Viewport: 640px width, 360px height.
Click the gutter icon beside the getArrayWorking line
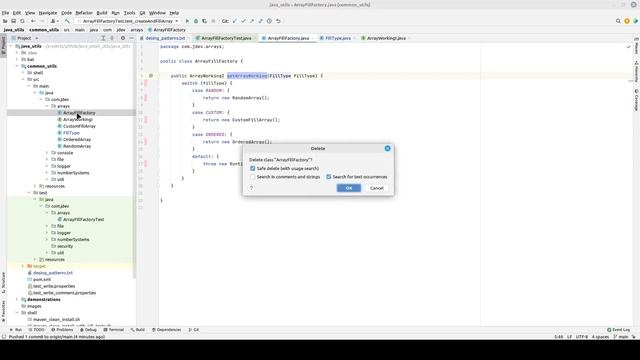click(x=151, y=76)
